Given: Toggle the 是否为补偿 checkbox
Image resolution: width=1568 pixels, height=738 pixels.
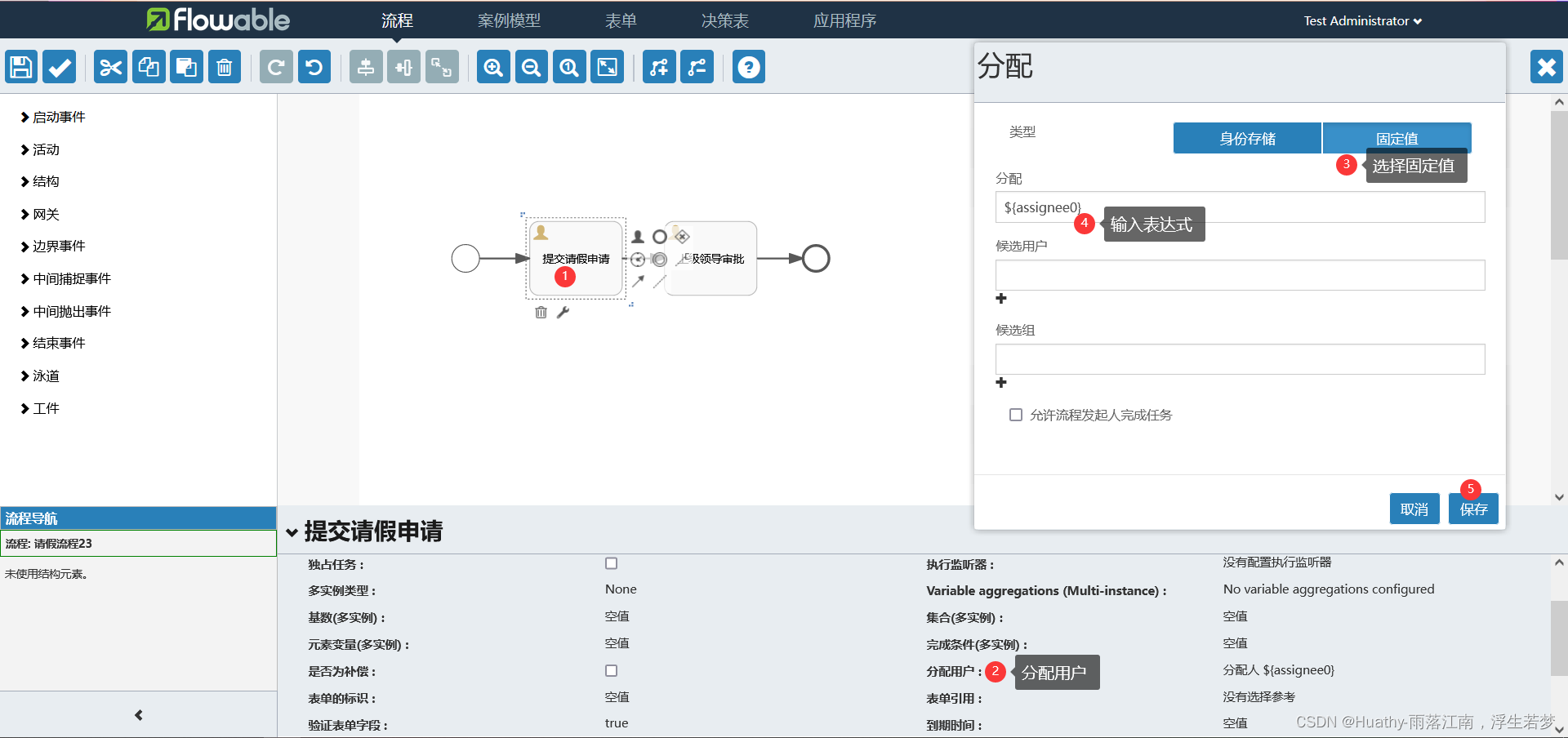Looking at the screenshot, I should 611,670.
